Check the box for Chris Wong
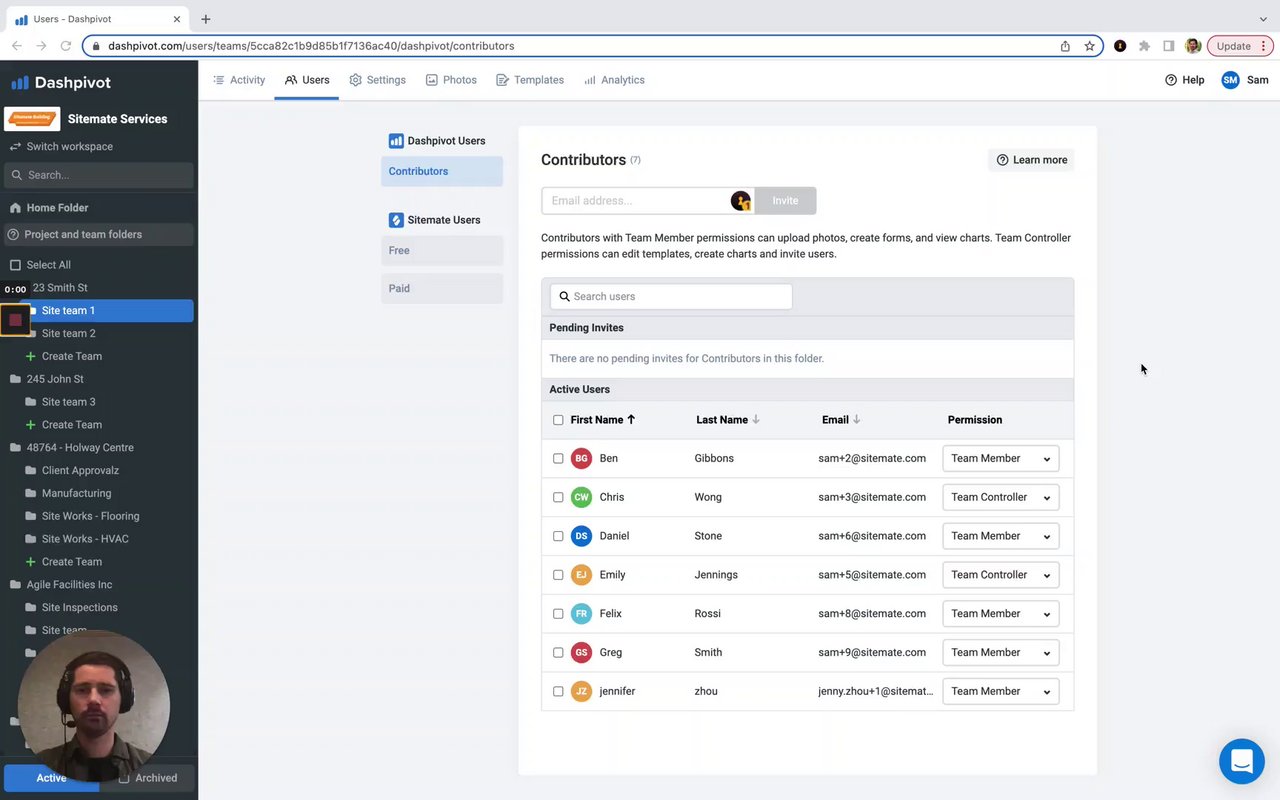The image size is (1280, 800). click(558, 497)
